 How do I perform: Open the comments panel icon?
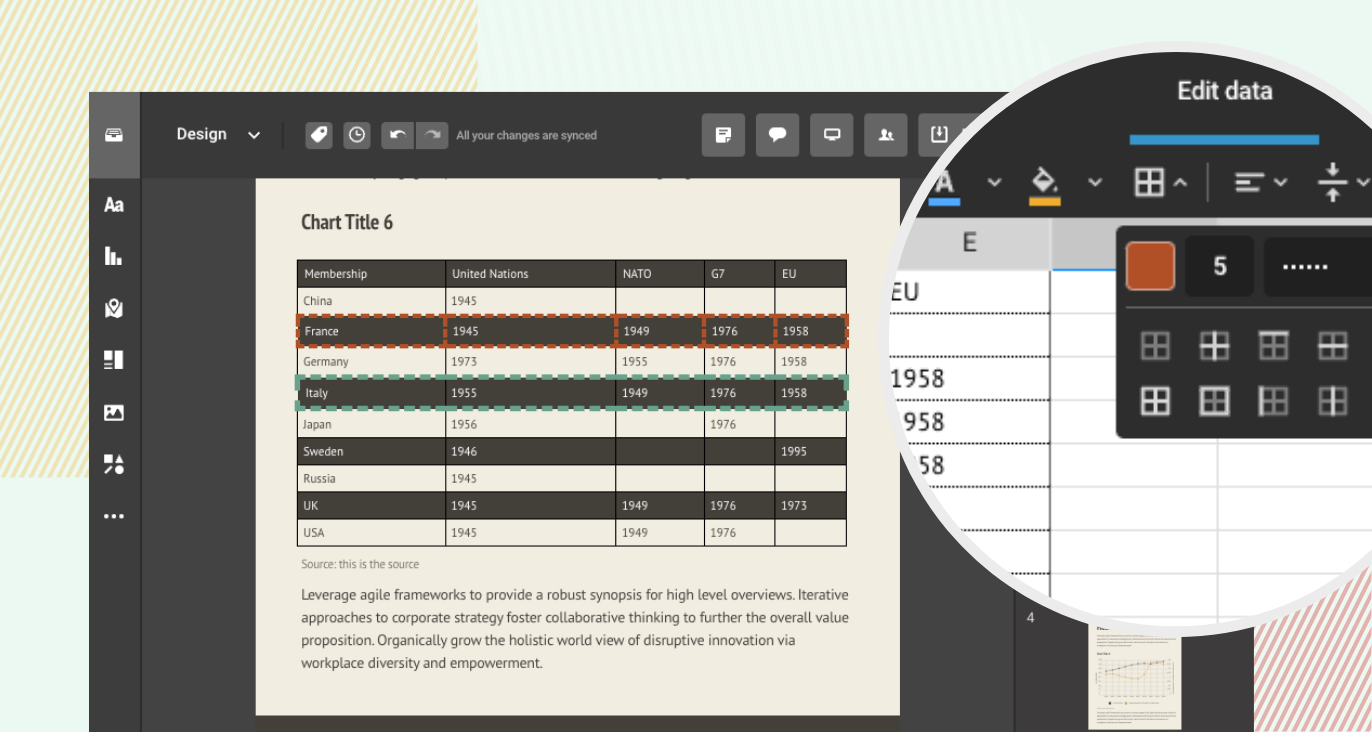pyautogui.click(x=777, y=135)
